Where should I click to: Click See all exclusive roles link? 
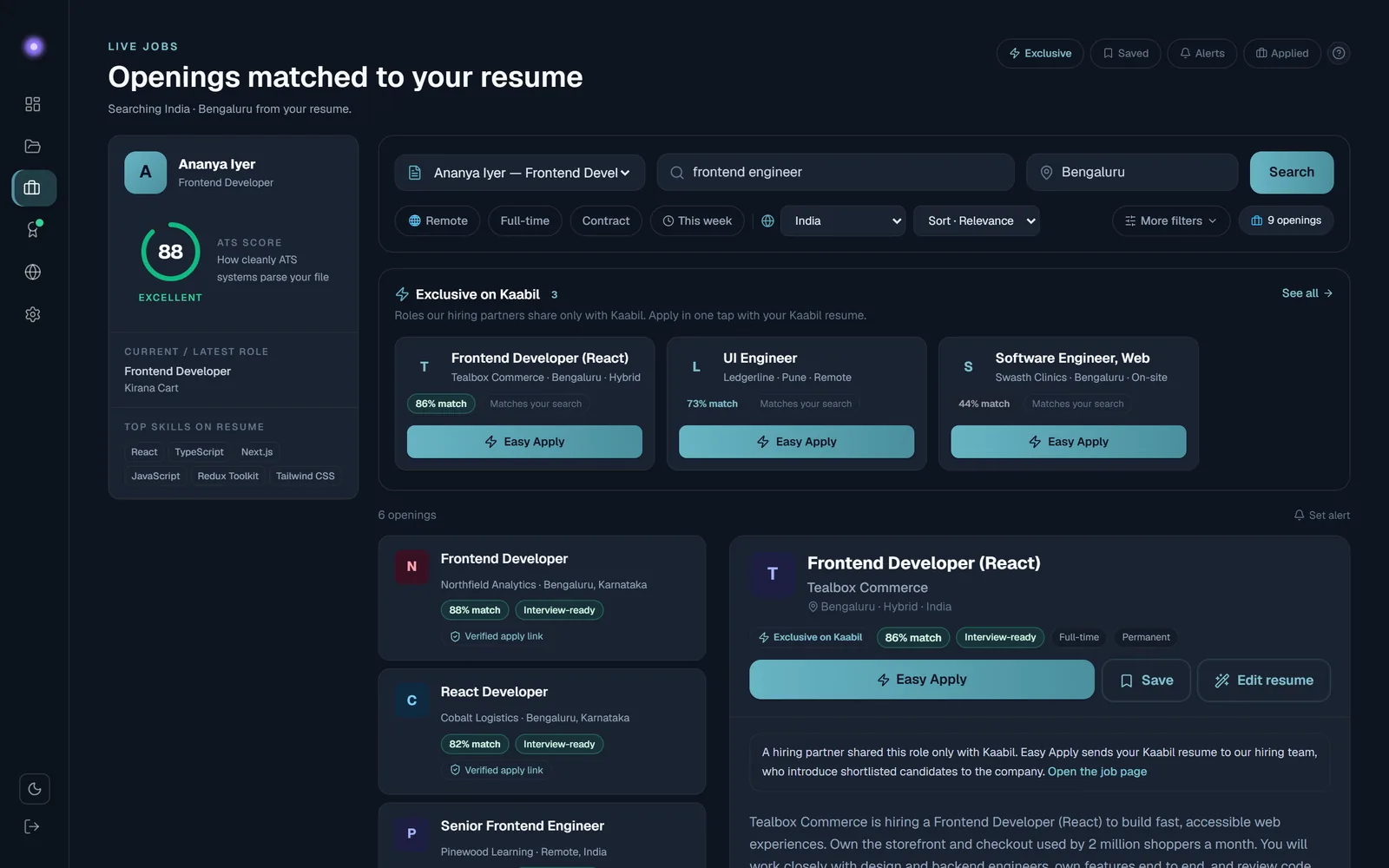pyautogui.click(x=1307, y=293)
